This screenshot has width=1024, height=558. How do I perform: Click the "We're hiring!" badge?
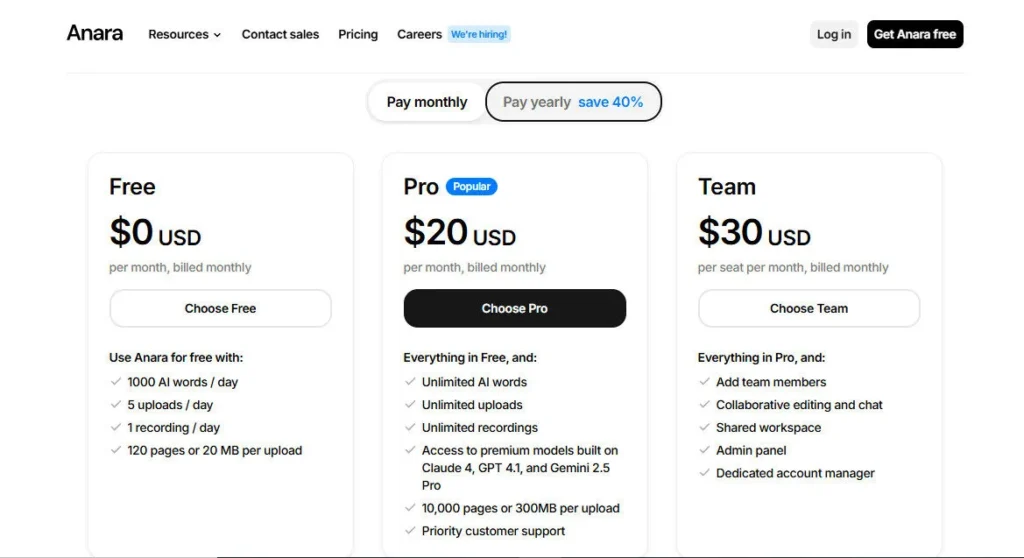pos(479,34)
